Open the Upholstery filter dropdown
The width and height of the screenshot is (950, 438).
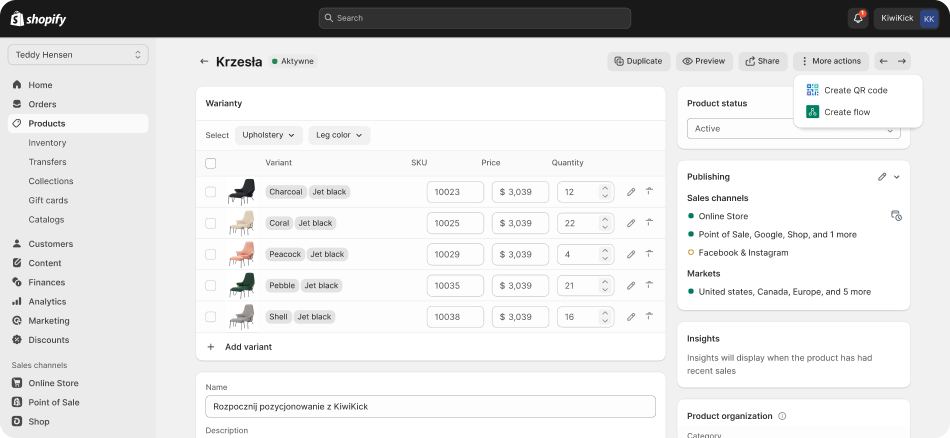[269, 135]
